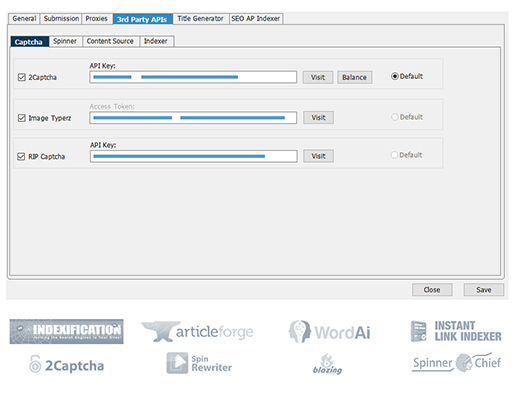Click the Indexification logo

(x=66, y=331)
